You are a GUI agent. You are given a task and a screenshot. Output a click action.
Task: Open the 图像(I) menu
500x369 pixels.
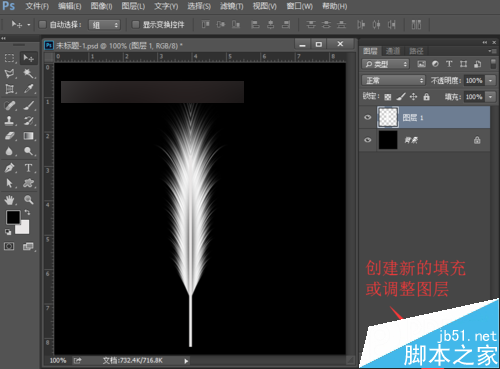click(101, 6)
